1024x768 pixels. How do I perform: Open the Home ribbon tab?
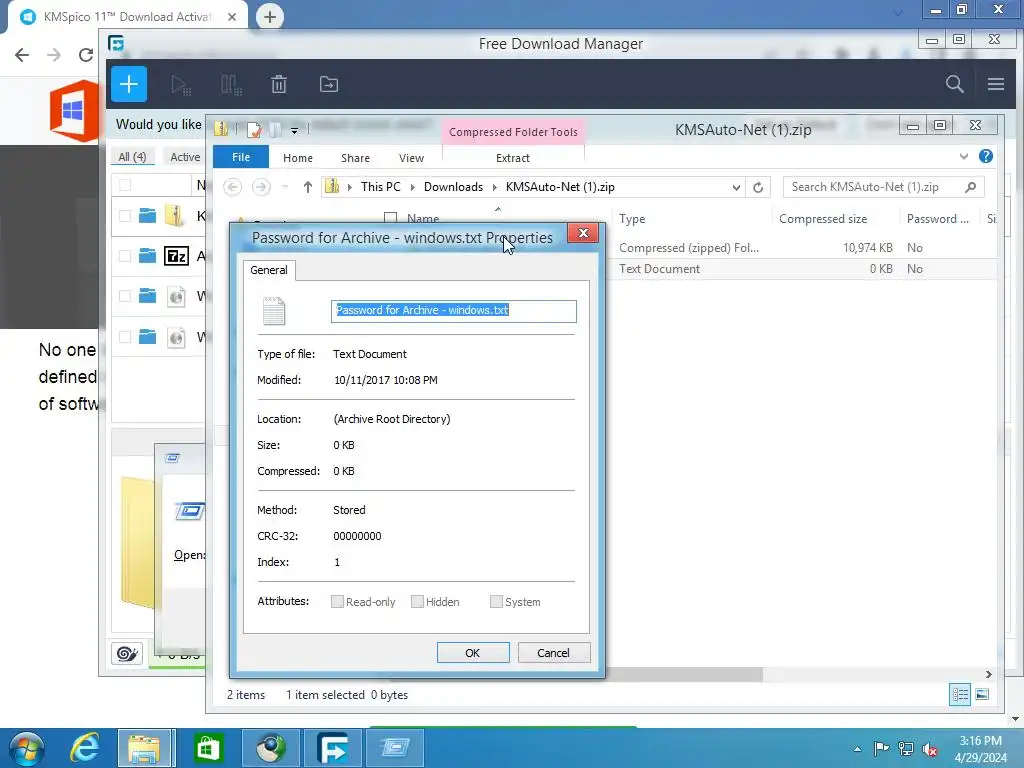298,158
